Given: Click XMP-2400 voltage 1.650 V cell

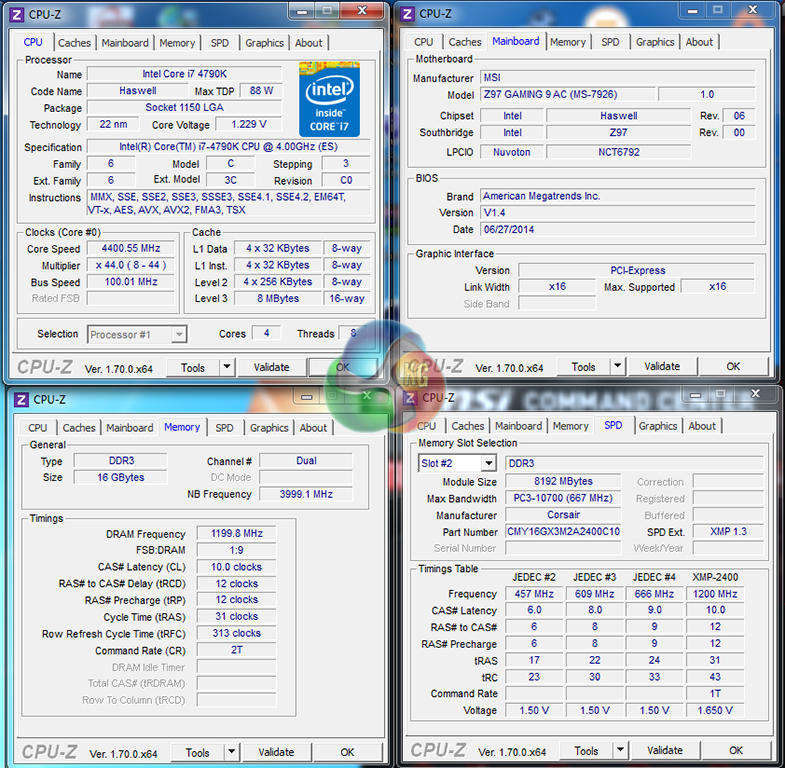Looking at the screenshot, I should coord(715,710).
